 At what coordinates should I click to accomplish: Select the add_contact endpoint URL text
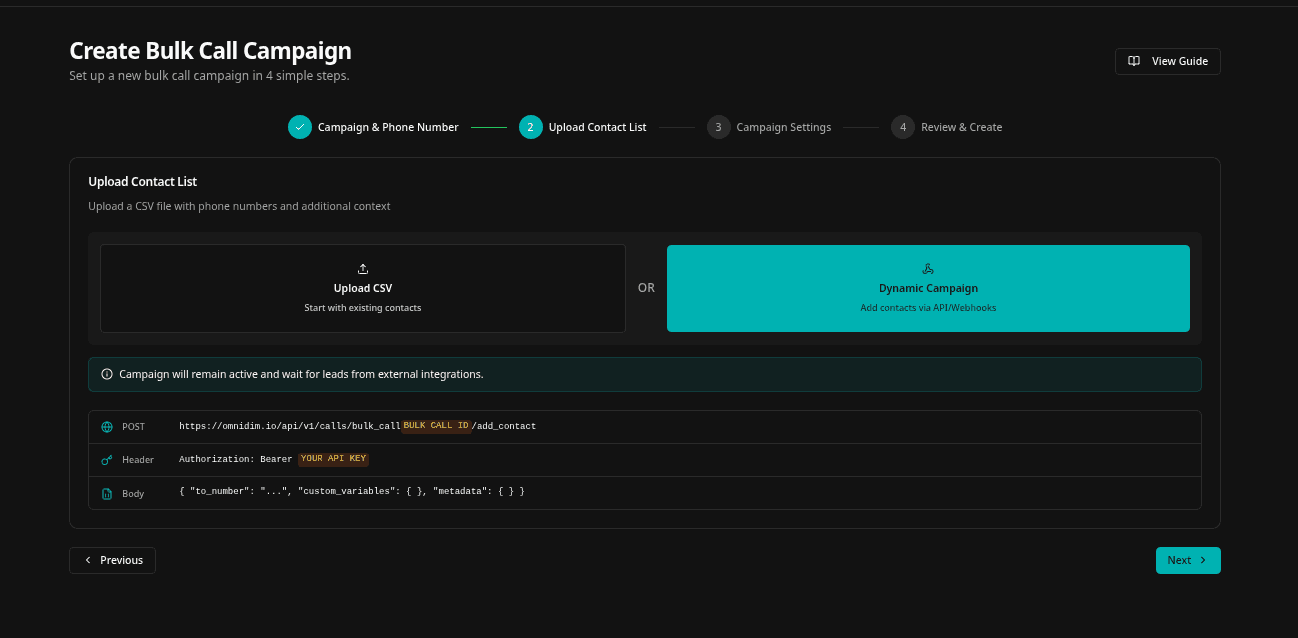click(x=358, y=425)
